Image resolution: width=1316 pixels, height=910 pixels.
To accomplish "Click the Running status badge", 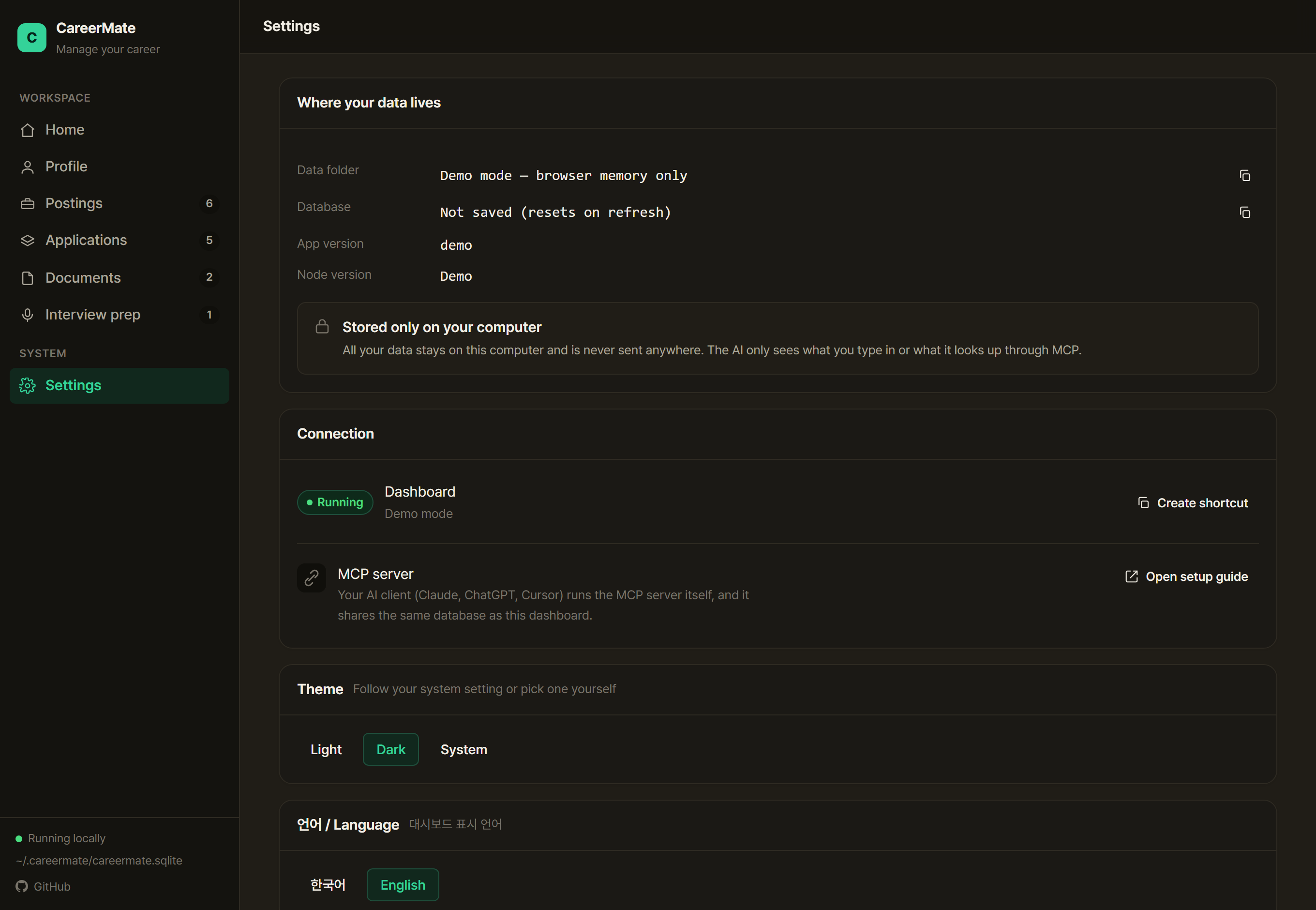I will (x=335, y=502).
